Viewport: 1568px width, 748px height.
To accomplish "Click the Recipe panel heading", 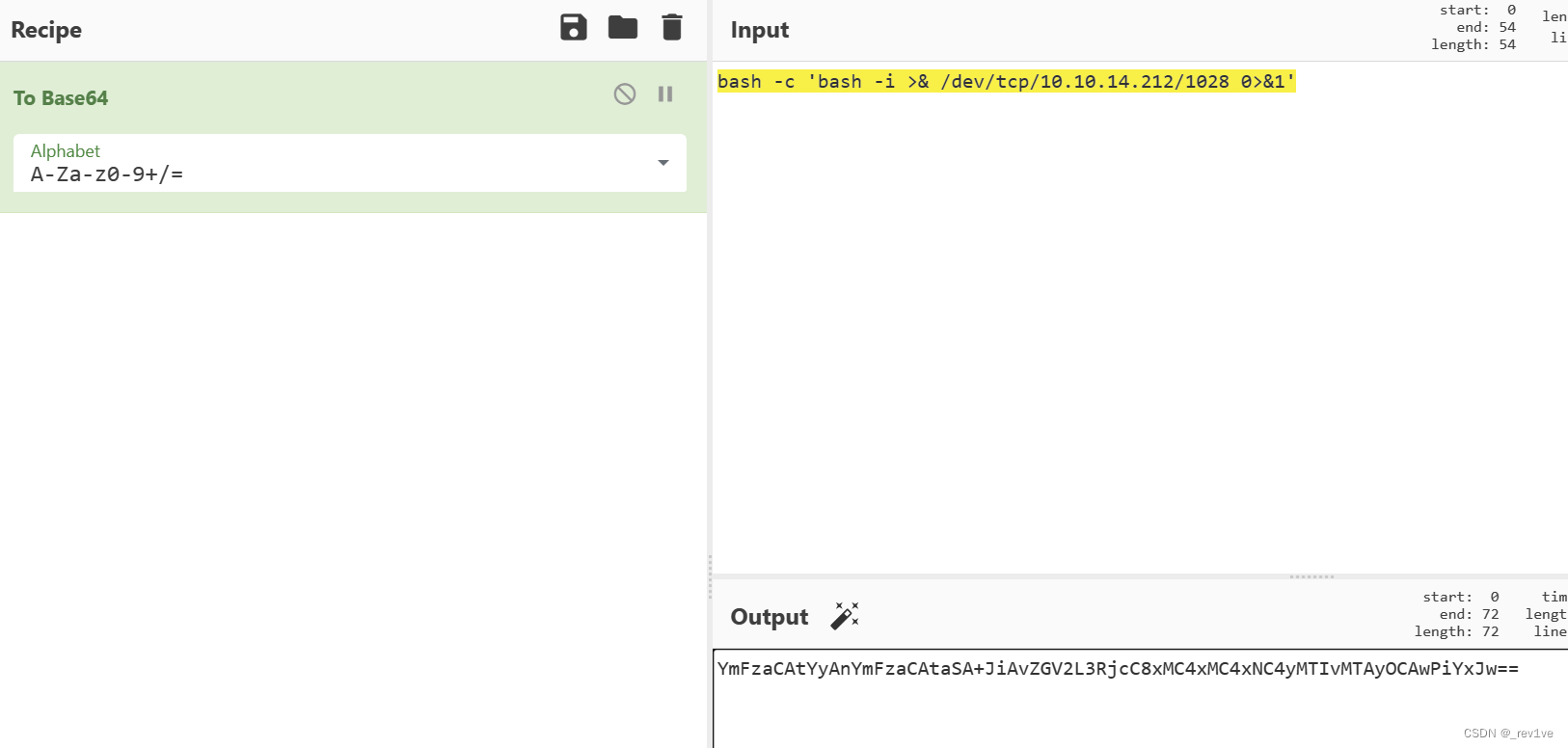I will (46, 30).
